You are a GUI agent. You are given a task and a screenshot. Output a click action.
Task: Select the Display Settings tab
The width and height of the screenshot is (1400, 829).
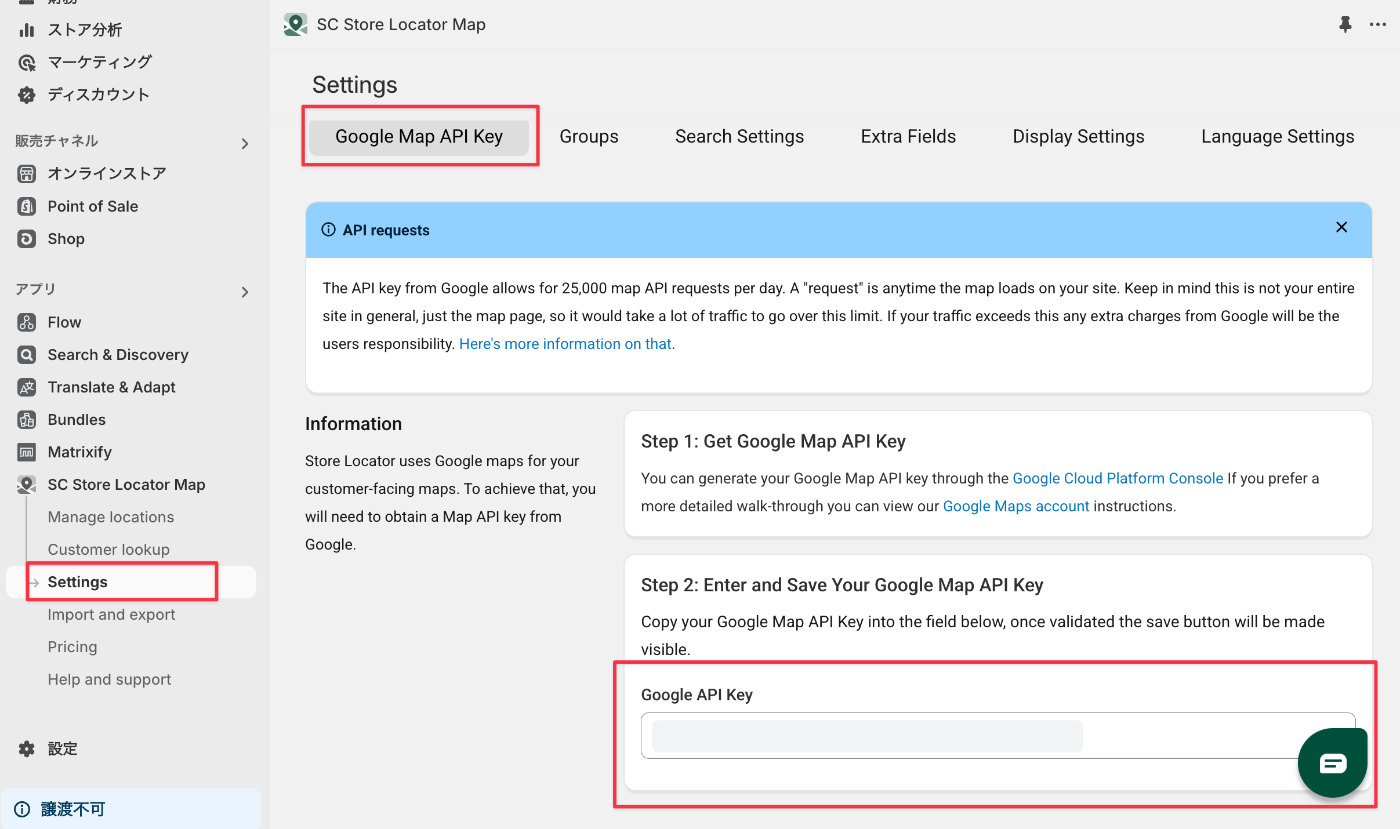1078,137
